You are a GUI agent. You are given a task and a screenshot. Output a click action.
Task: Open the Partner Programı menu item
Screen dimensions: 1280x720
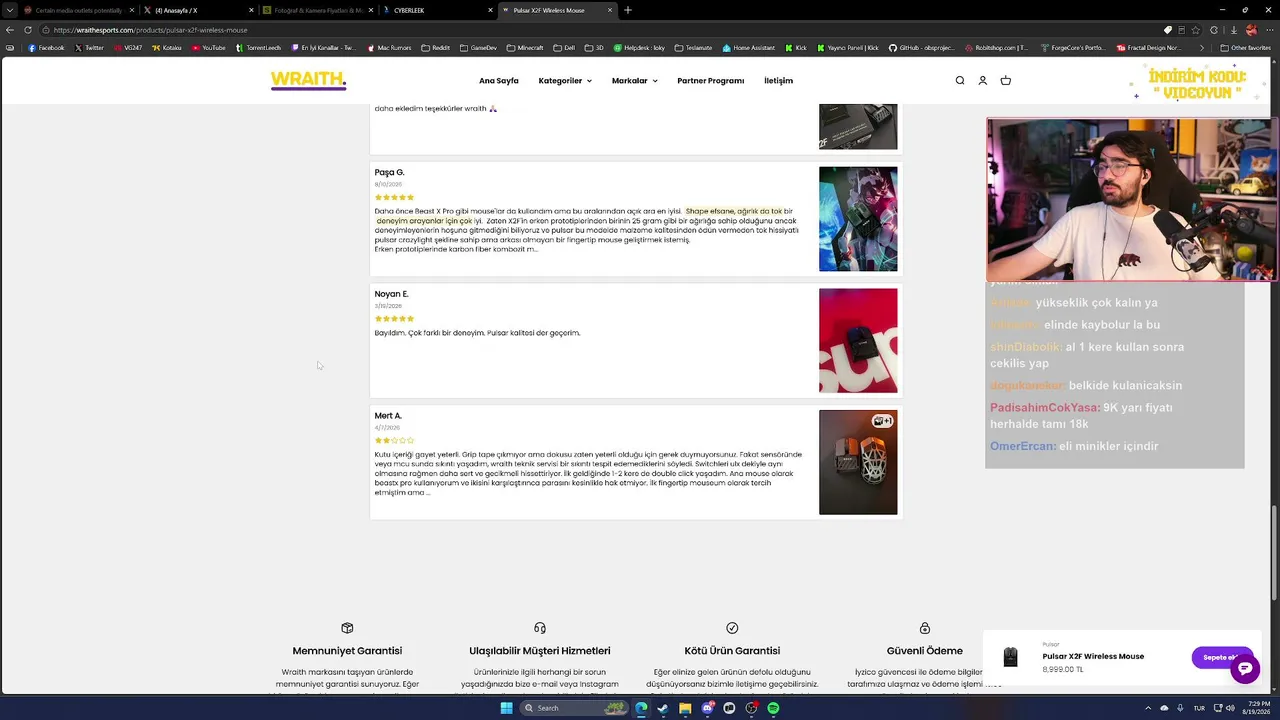click(x=711, y=81)
